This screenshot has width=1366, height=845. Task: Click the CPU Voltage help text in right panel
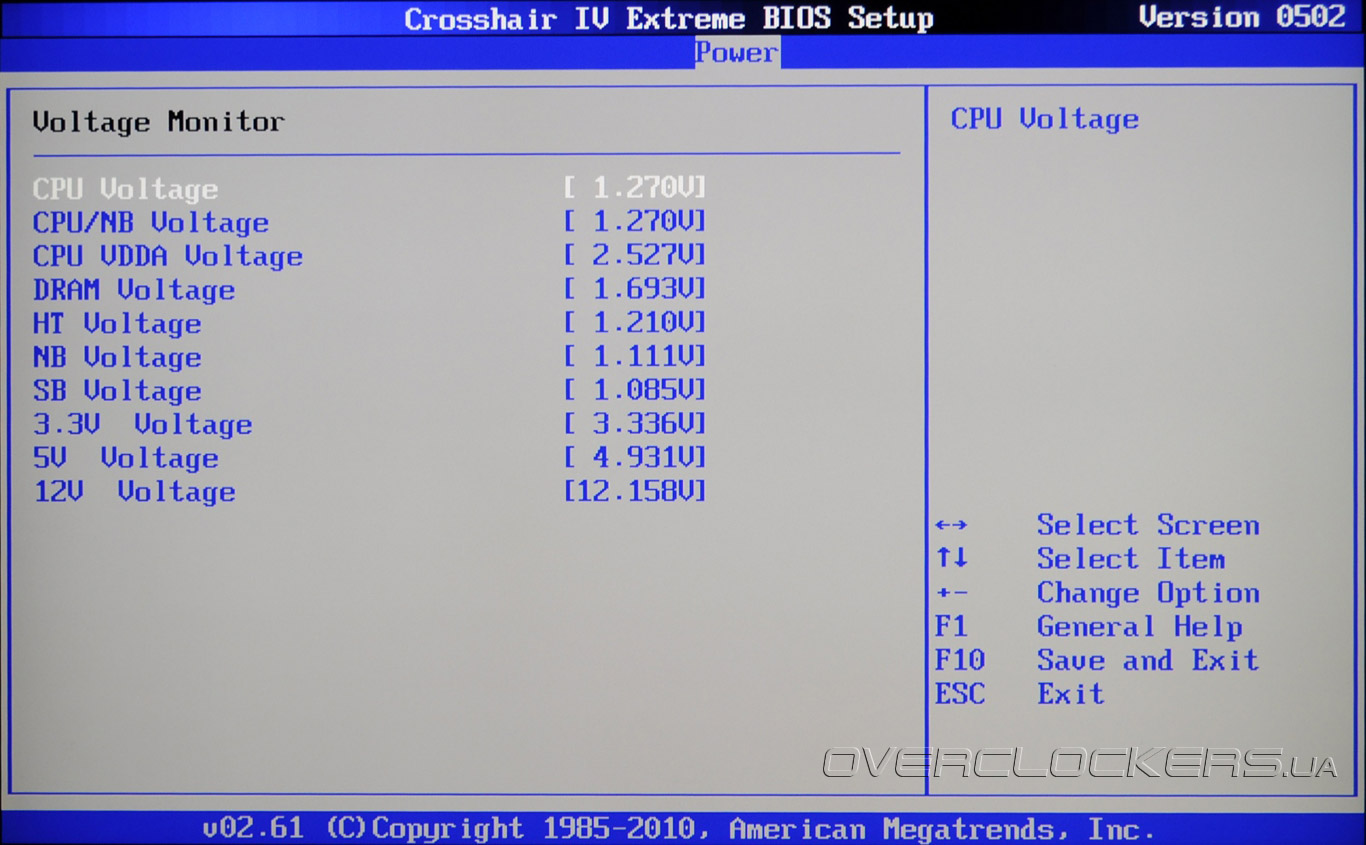pos(1045,119)
